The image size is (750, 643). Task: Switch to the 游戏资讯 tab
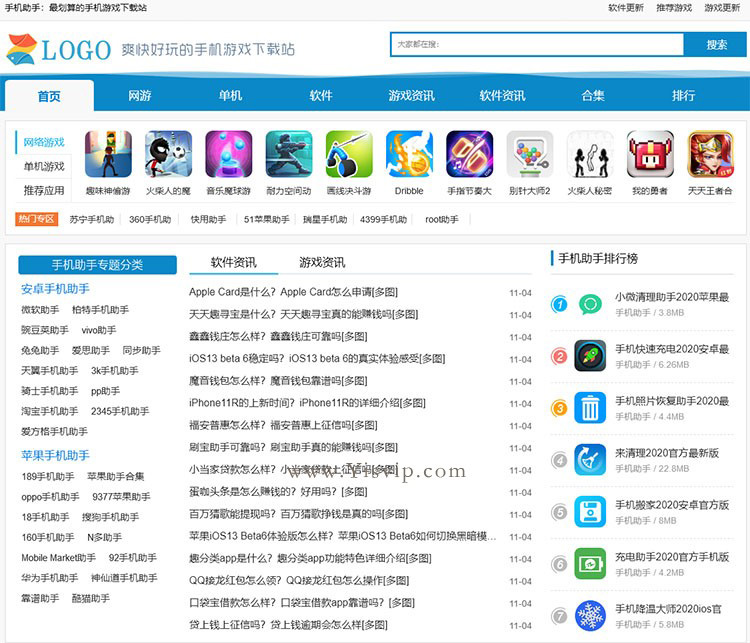tap(322, 262)
